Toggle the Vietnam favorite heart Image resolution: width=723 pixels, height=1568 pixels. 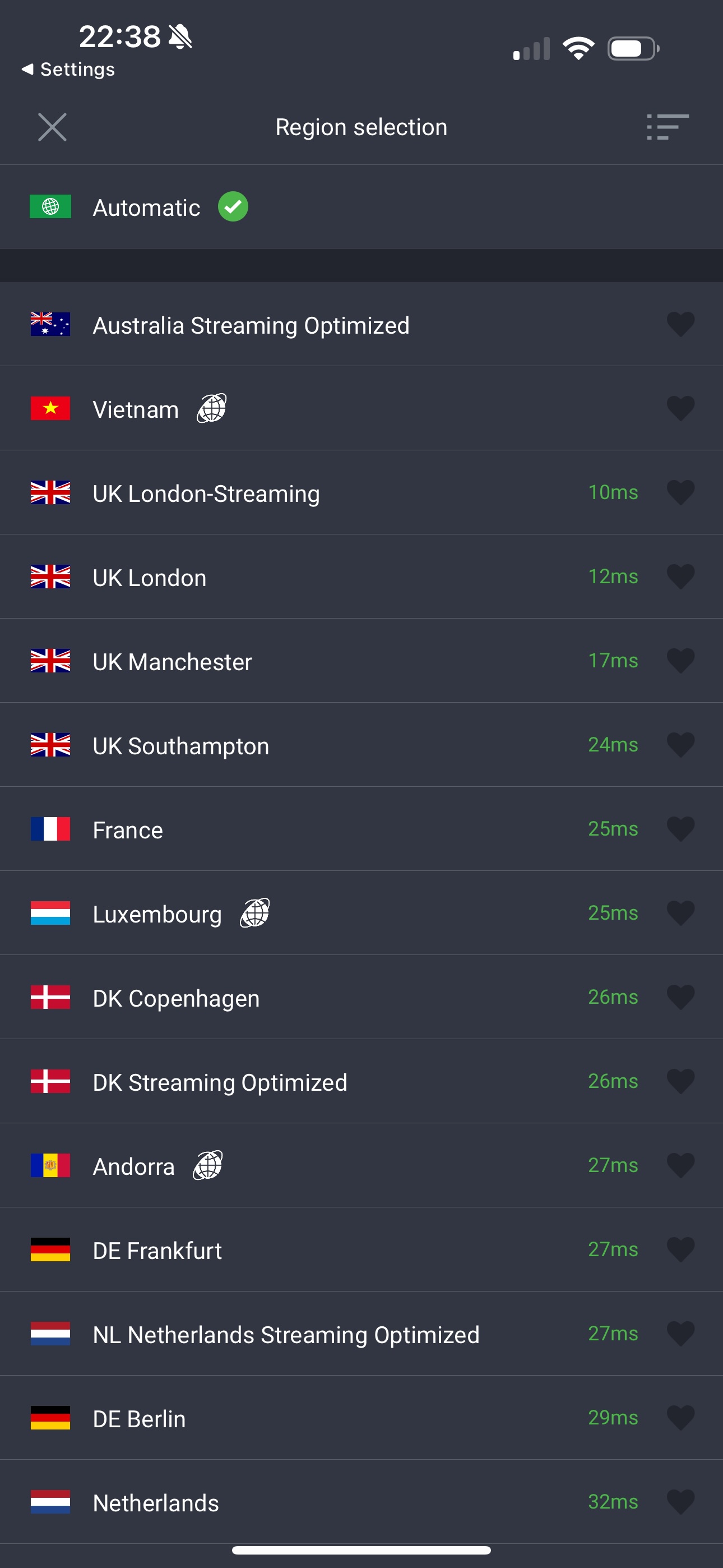click(x=680, y=408)
